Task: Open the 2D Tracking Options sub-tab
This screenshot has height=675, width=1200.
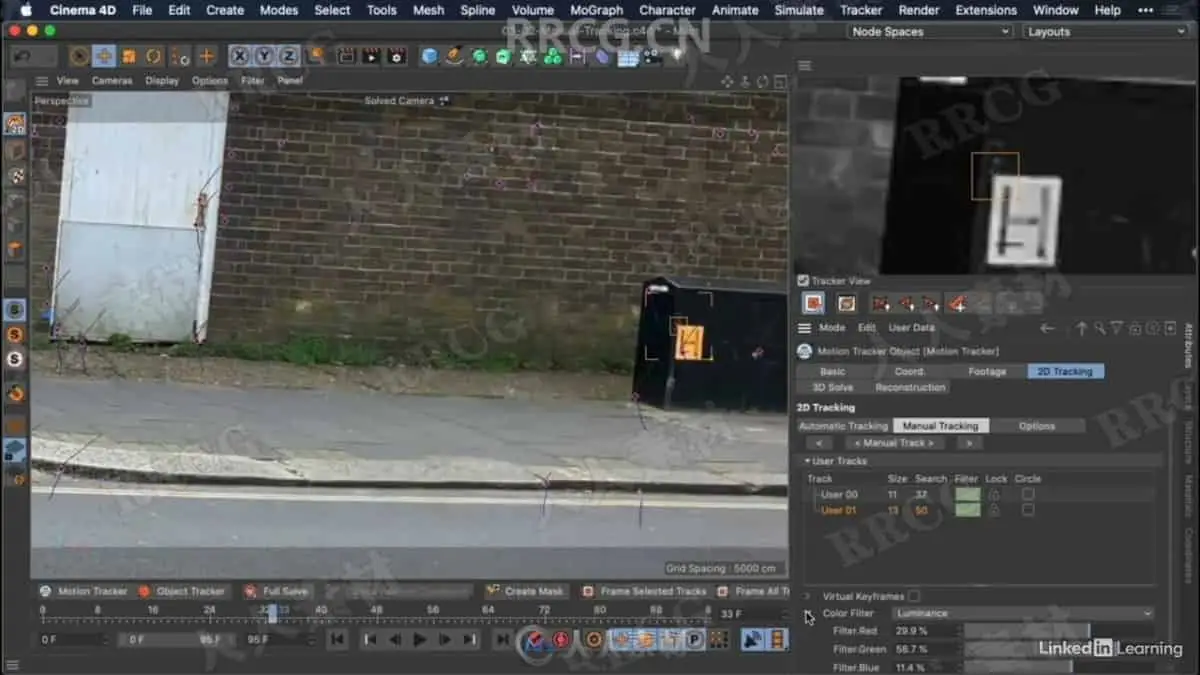Action: pyautogui.click(x=1037, y=426)
